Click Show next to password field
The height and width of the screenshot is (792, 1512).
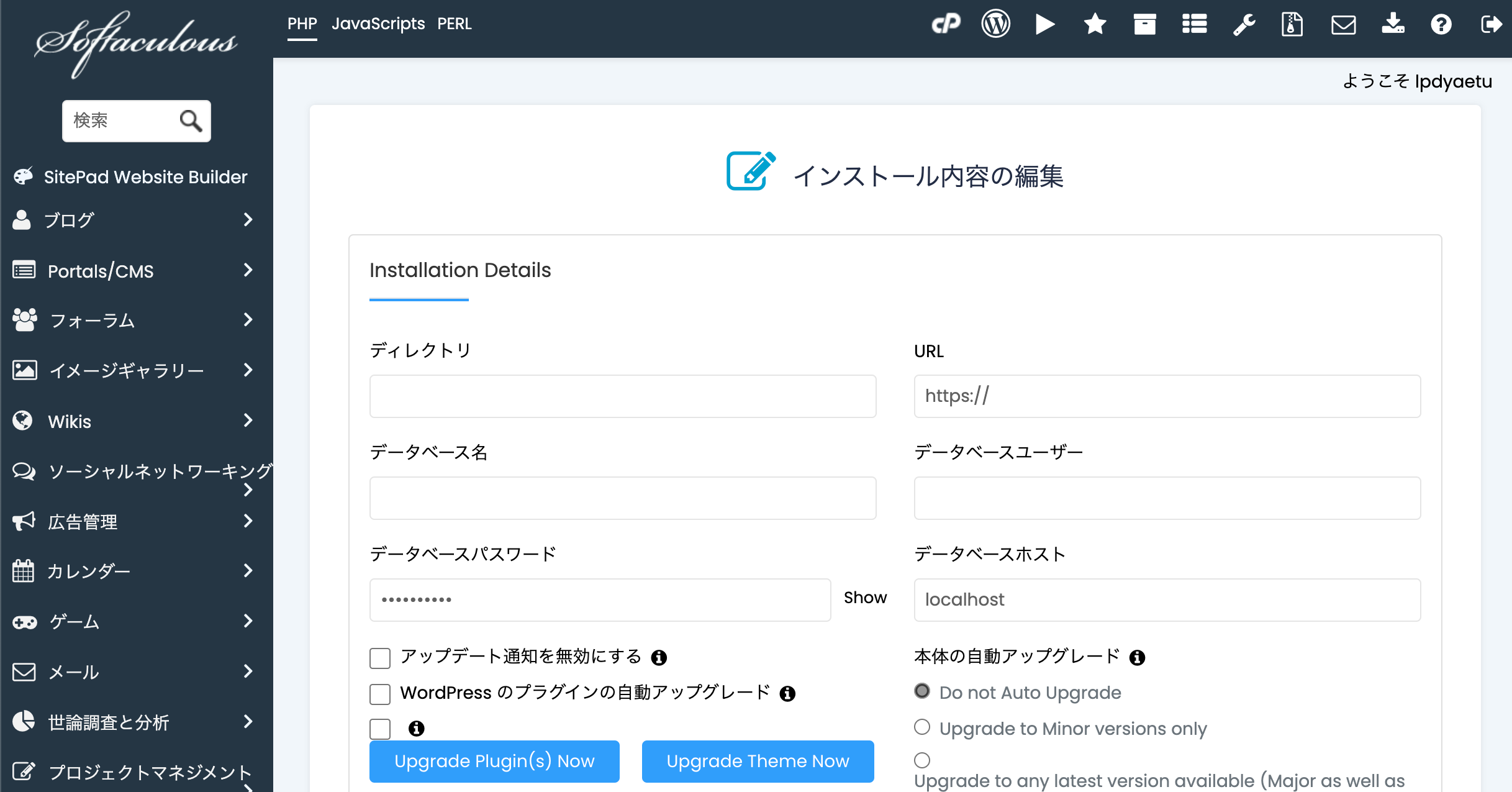point(865,598)
